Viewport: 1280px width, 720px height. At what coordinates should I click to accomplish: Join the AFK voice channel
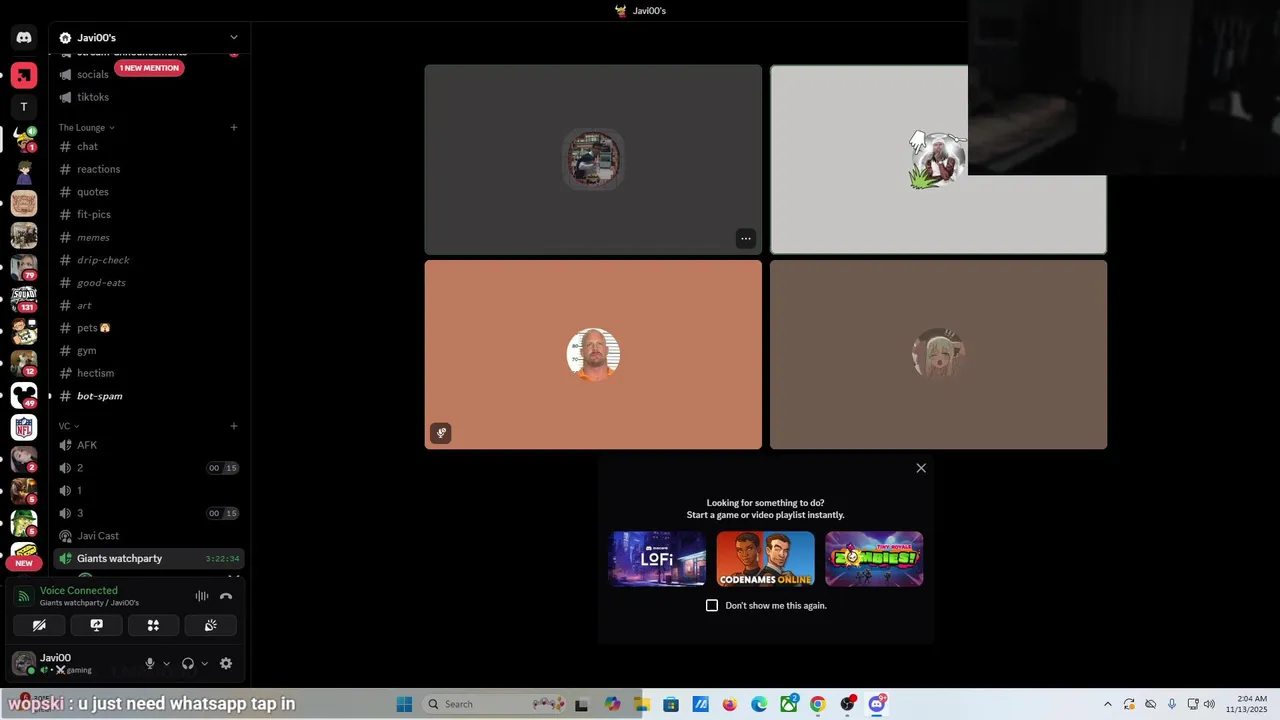point(149,445)
